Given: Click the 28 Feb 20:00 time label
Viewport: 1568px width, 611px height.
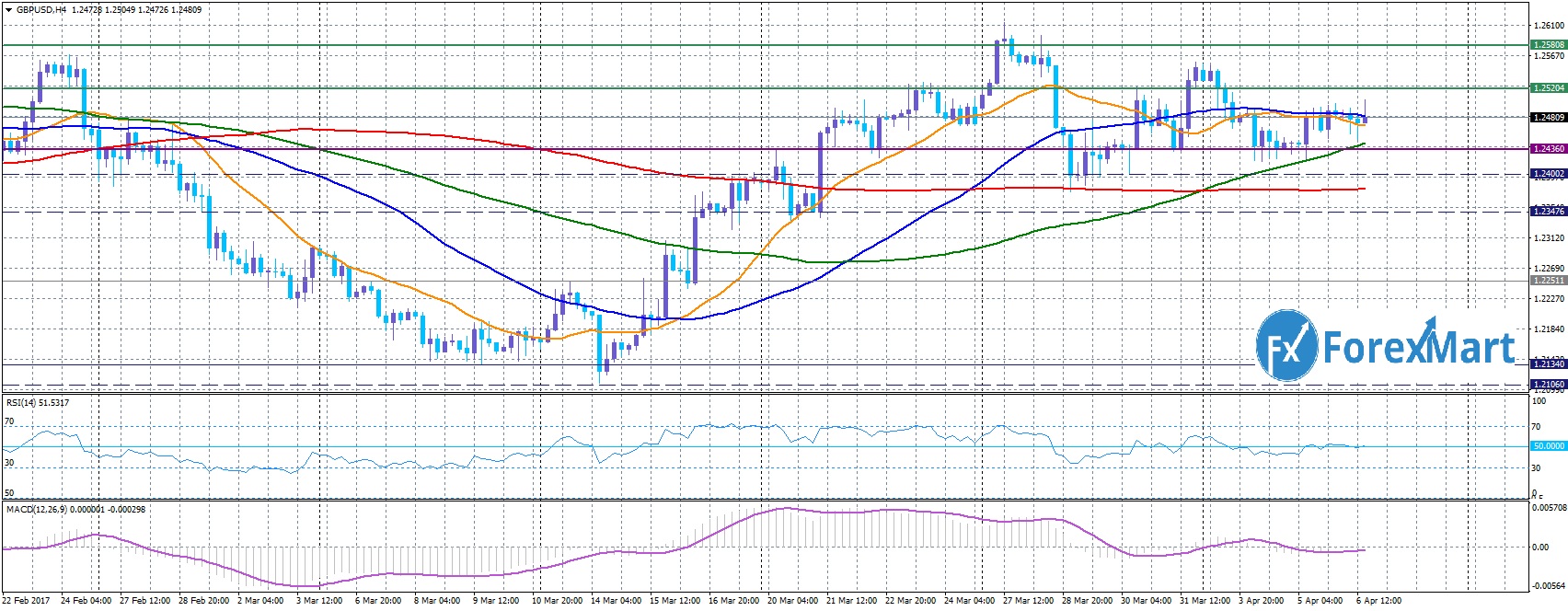Looking at the screenshot, I should pyautogui.click(x=204, y=601).
